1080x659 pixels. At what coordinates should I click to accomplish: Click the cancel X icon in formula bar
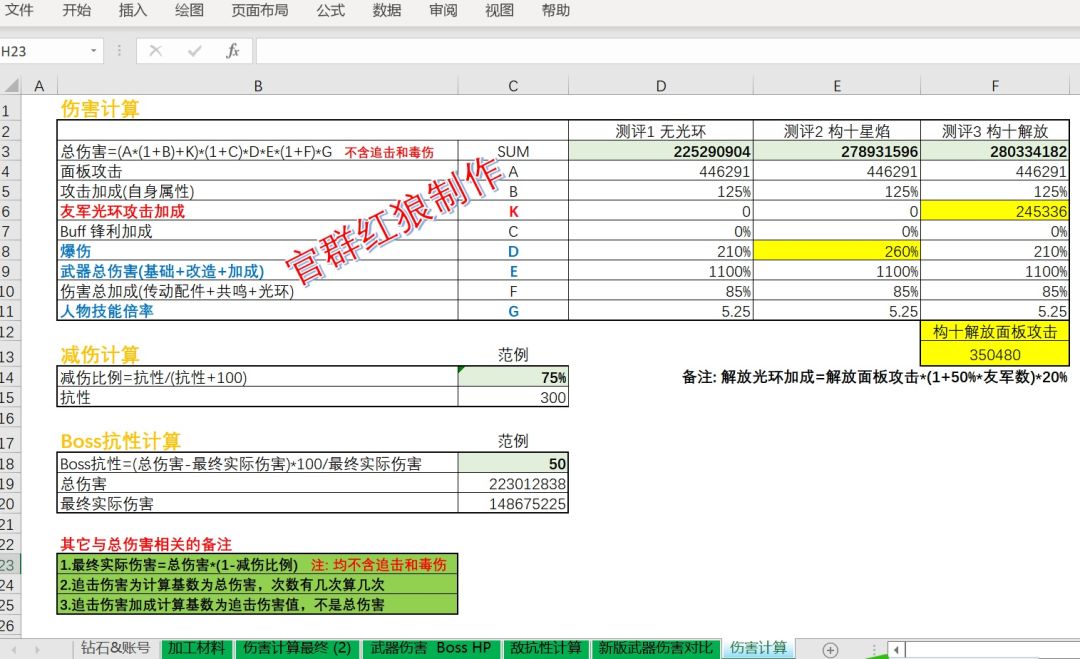coord(156,50)
